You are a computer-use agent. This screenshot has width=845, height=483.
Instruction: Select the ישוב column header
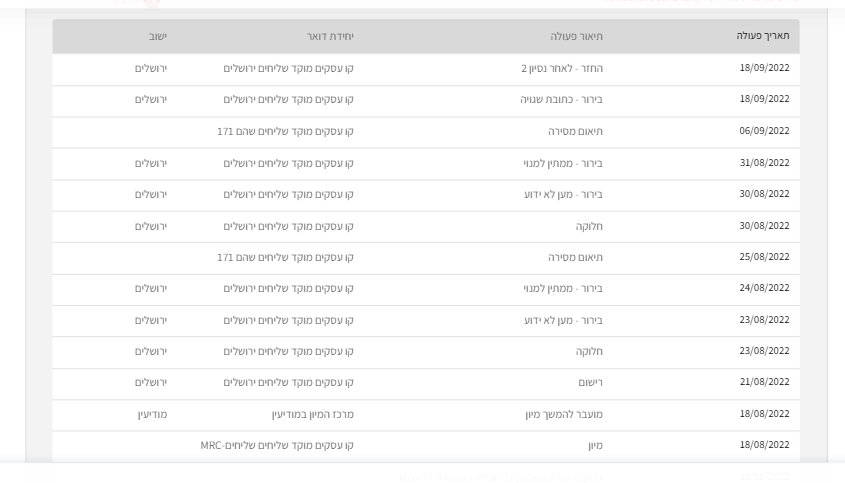click(x=158, y=37)
